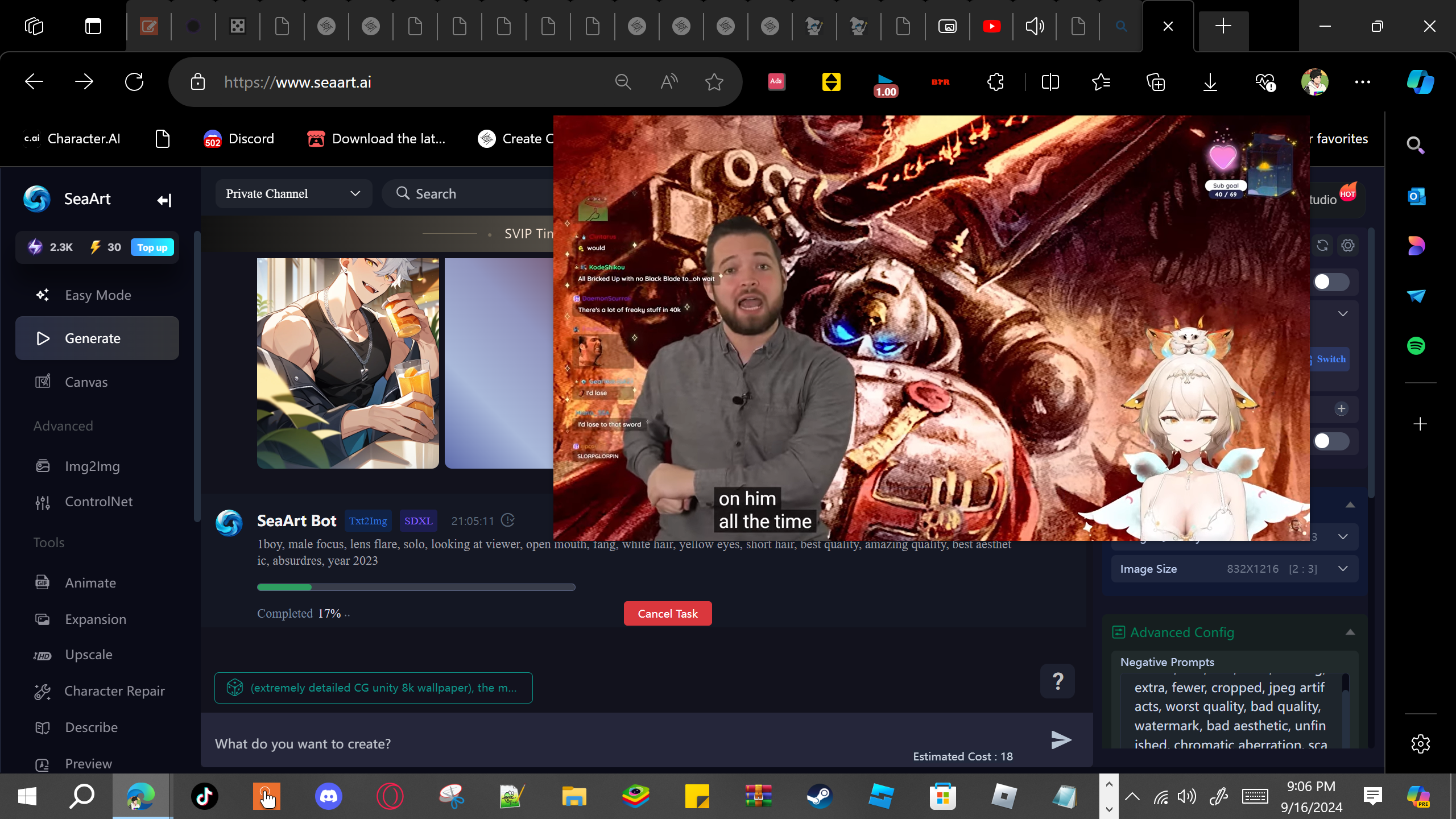Open Character.AI bookmark
The image size is (1456, 819).
[x=72, y=139]
